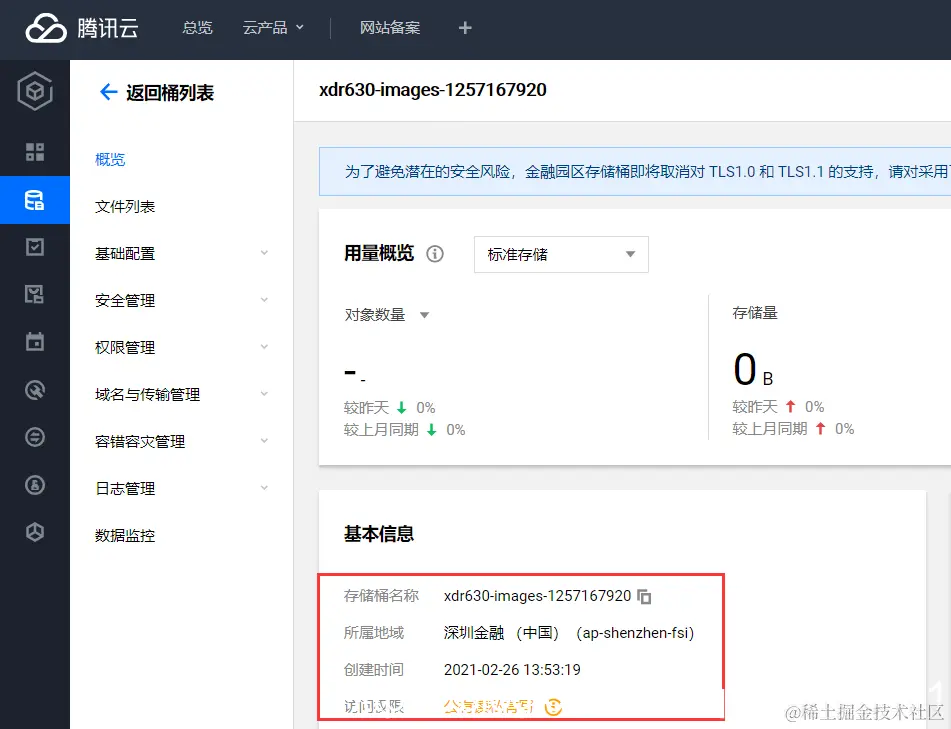
Task: Click the 存储量 label
Action: (x=754, y=313)
